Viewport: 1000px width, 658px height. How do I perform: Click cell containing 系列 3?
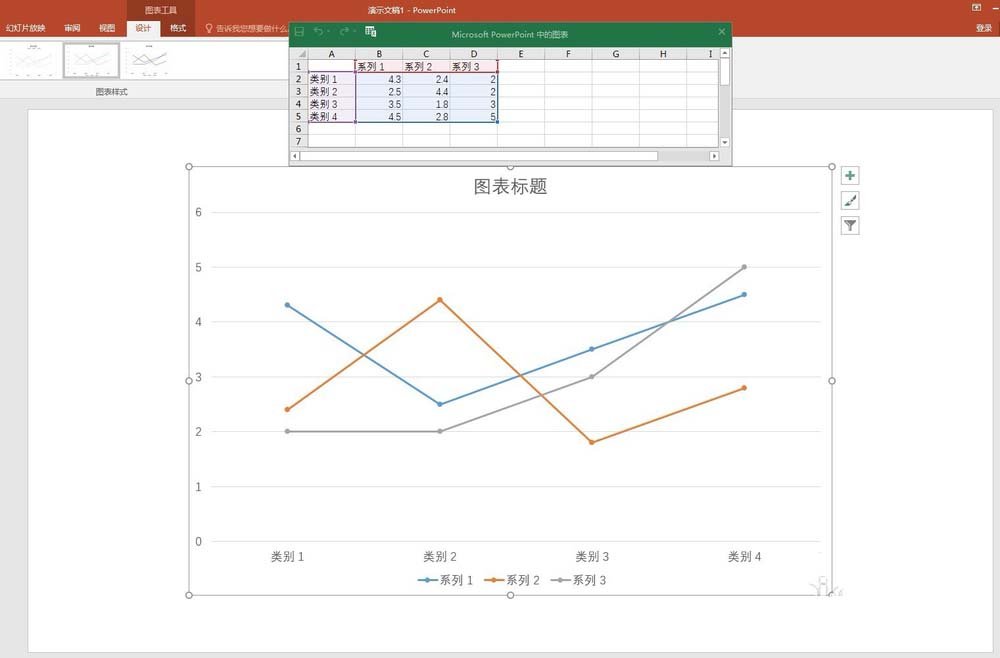[474, 66]
